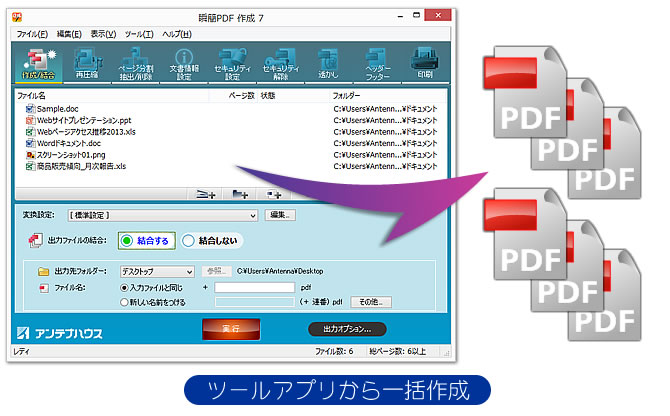Click the add-file button below the file list
Image resolution: width=670 pixels, height=416 pixels.
[206, 194]
